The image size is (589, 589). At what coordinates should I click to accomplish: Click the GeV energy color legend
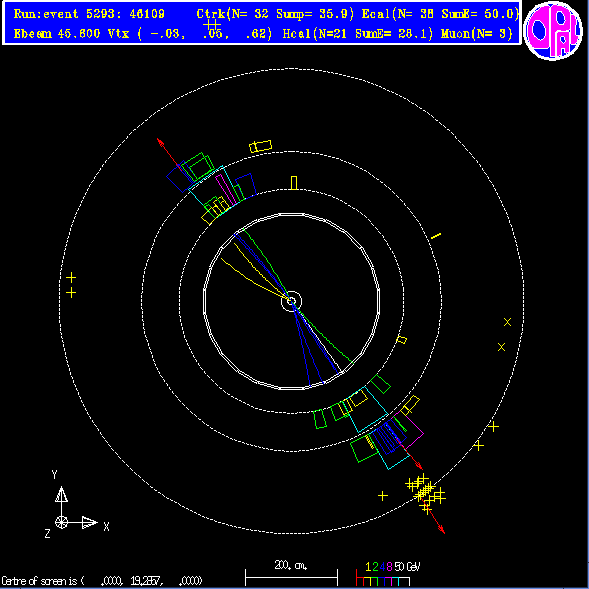pyautogui.click(x=388, y=575)
